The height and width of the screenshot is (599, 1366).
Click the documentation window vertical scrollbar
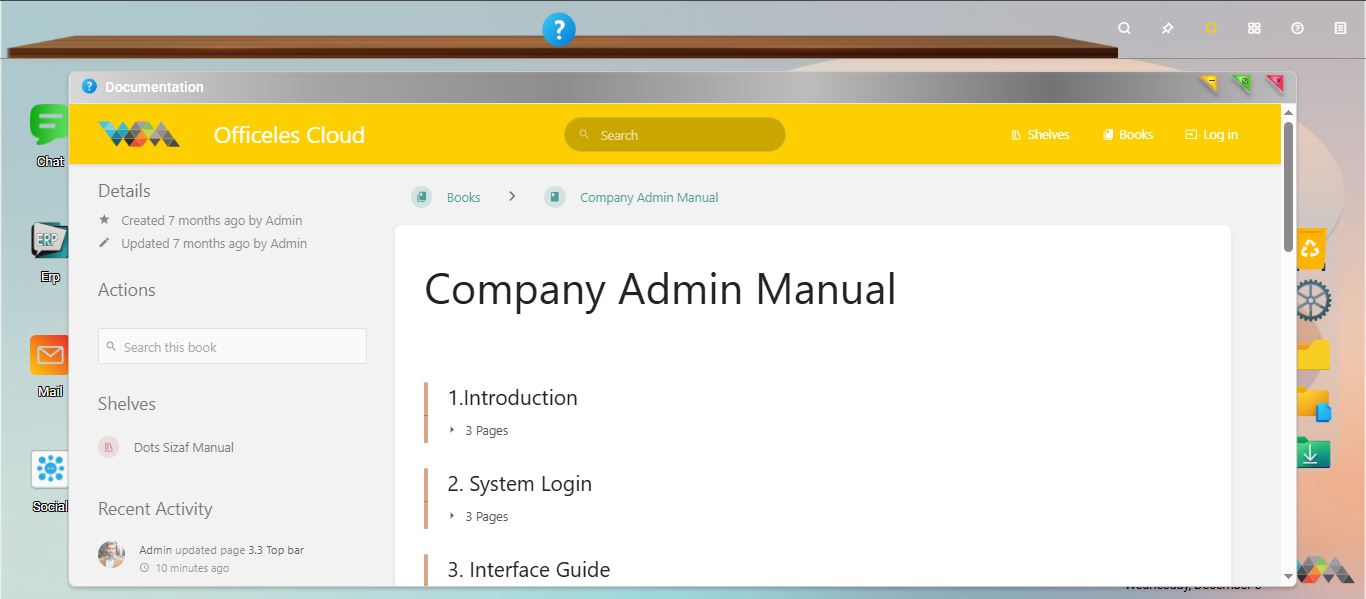(1288, 186)
